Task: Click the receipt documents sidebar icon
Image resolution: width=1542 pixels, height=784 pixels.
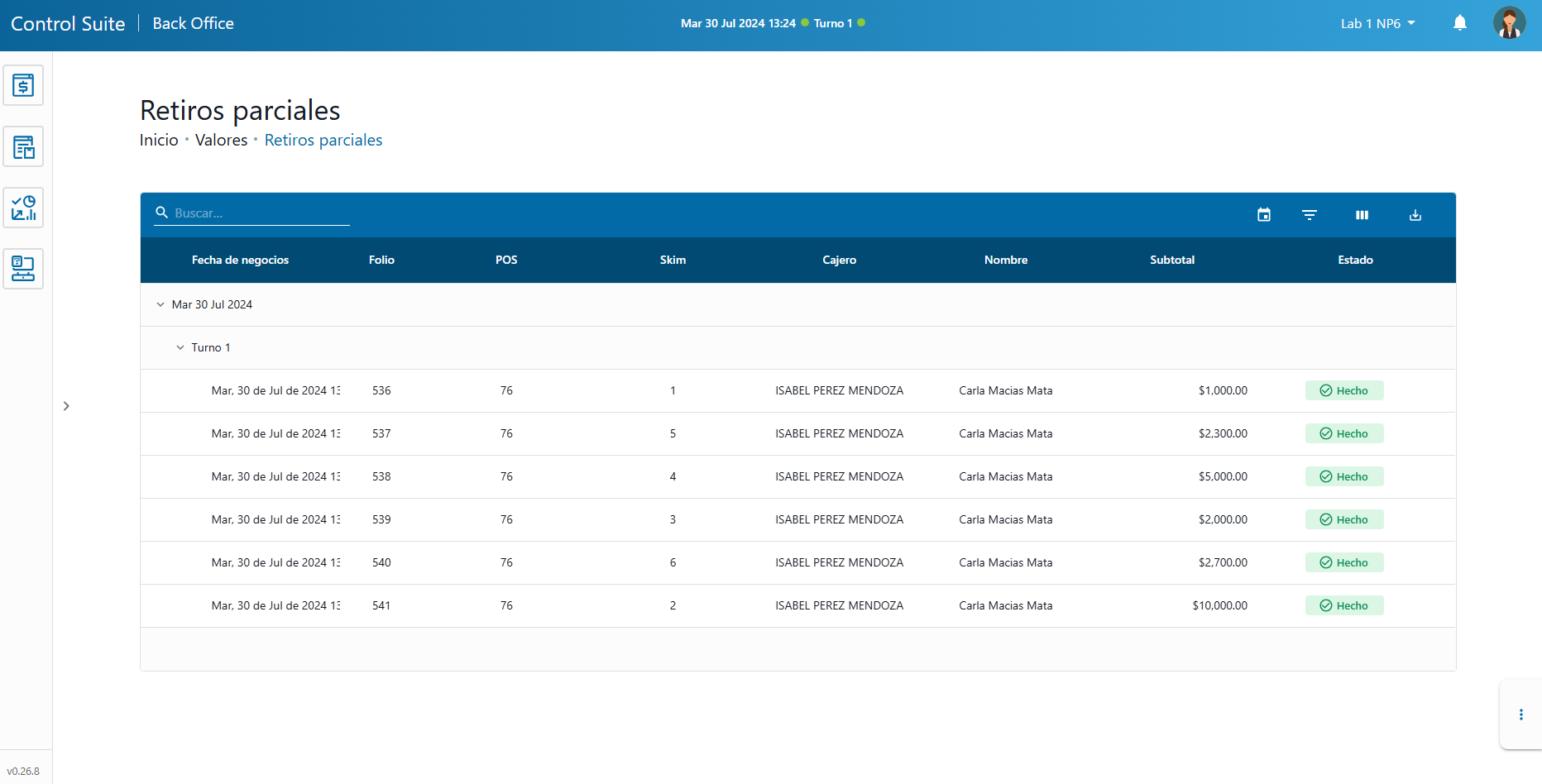Action: pos(23,147)
